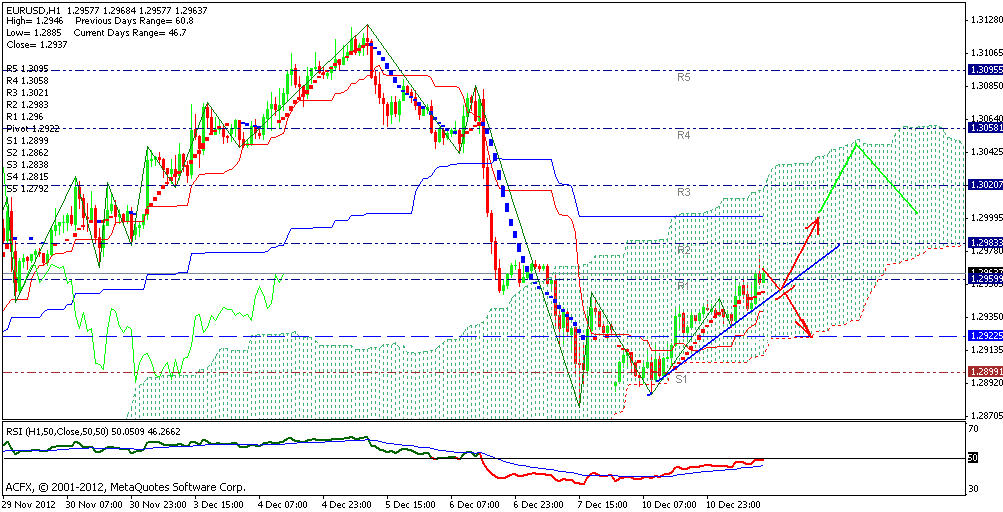Click the Pivot 1.2922 label in the level list
Image resolution: width=1003 pixels, height=512 pixels.
coord(33,129)
